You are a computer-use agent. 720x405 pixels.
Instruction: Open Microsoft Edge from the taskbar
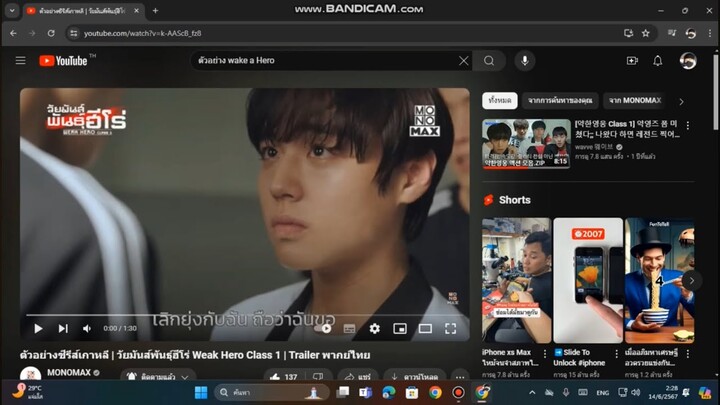[388, 393]
